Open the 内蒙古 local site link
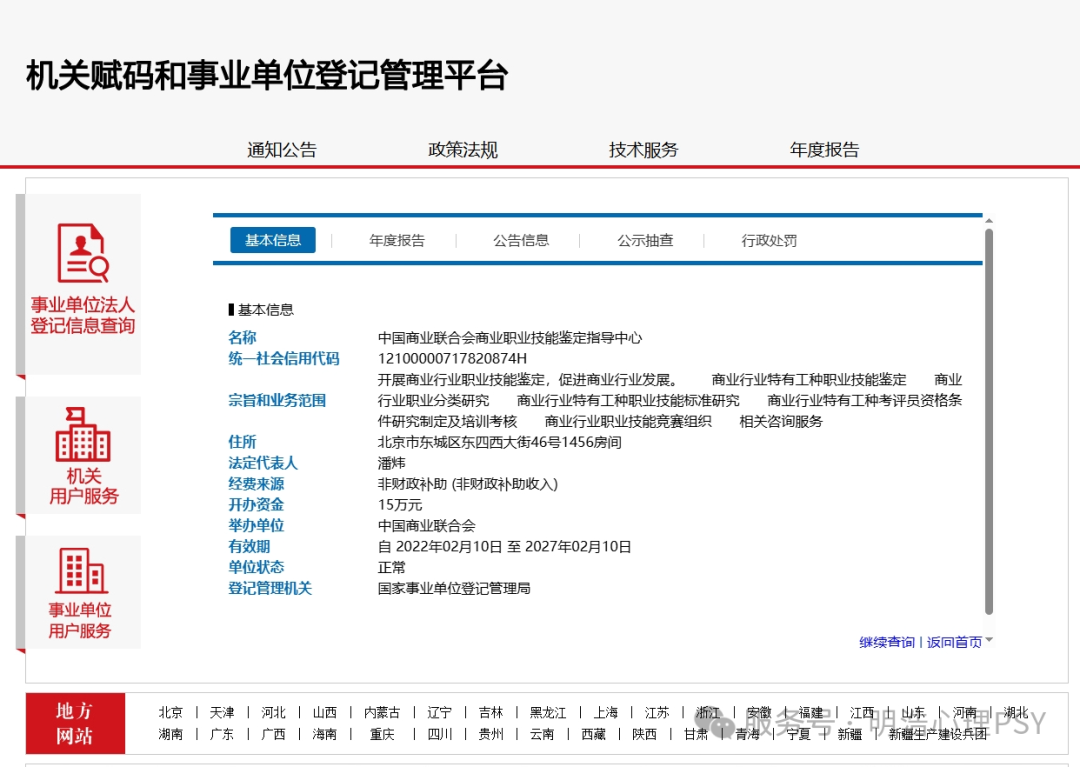The width and height of the screenshot is (1080, 767). click(x=382, y=713)
